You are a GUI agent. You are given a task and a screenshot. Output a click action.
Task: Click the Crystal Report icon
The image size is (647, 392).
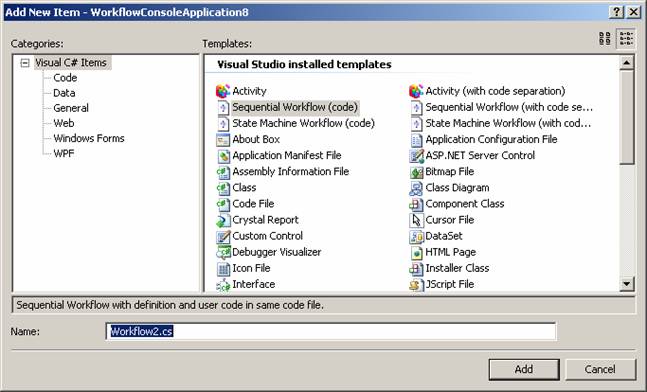click(x=223, y=220)
